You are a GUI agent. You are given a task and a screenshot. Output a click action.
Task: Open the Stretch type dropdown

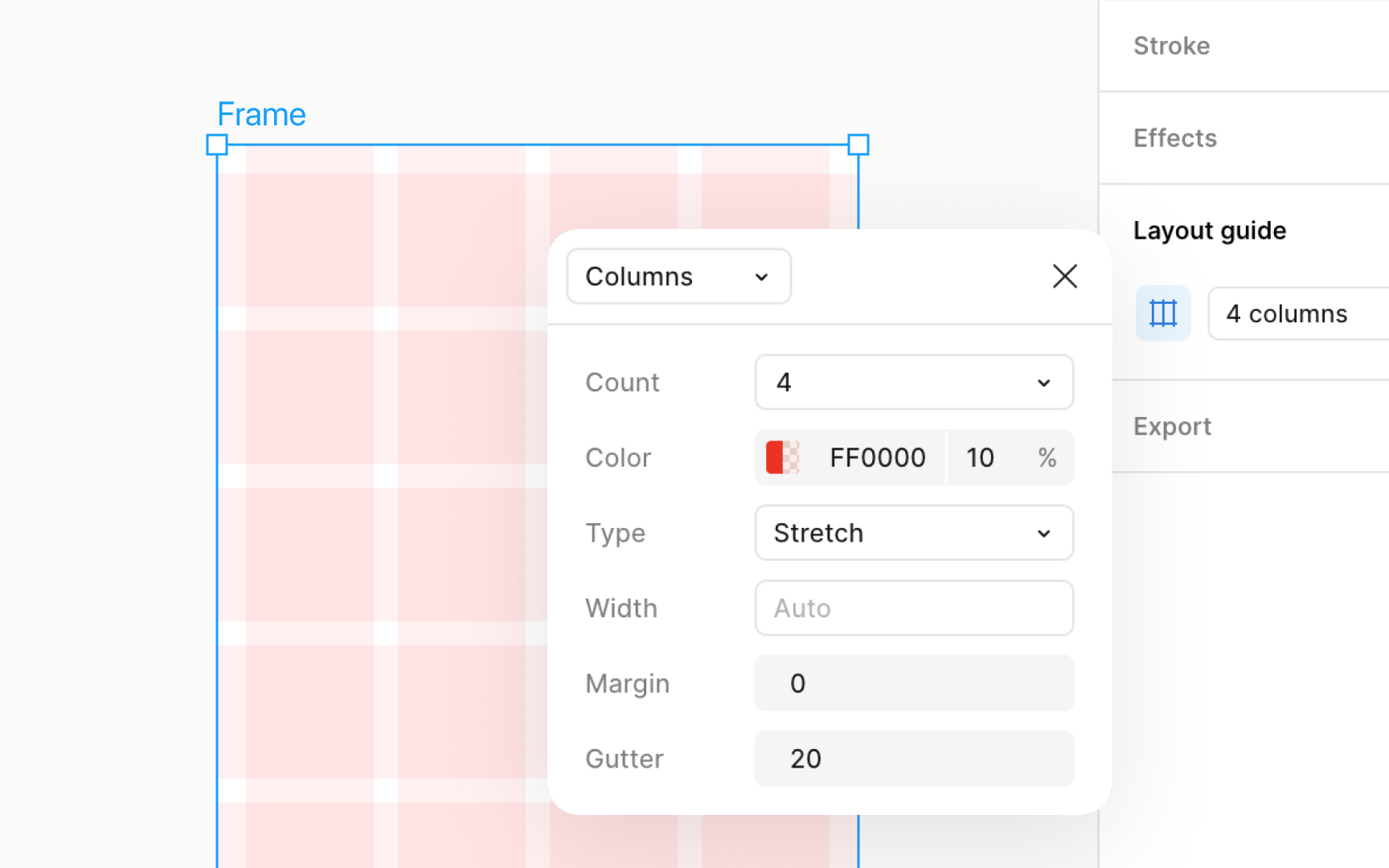point(914,533)
